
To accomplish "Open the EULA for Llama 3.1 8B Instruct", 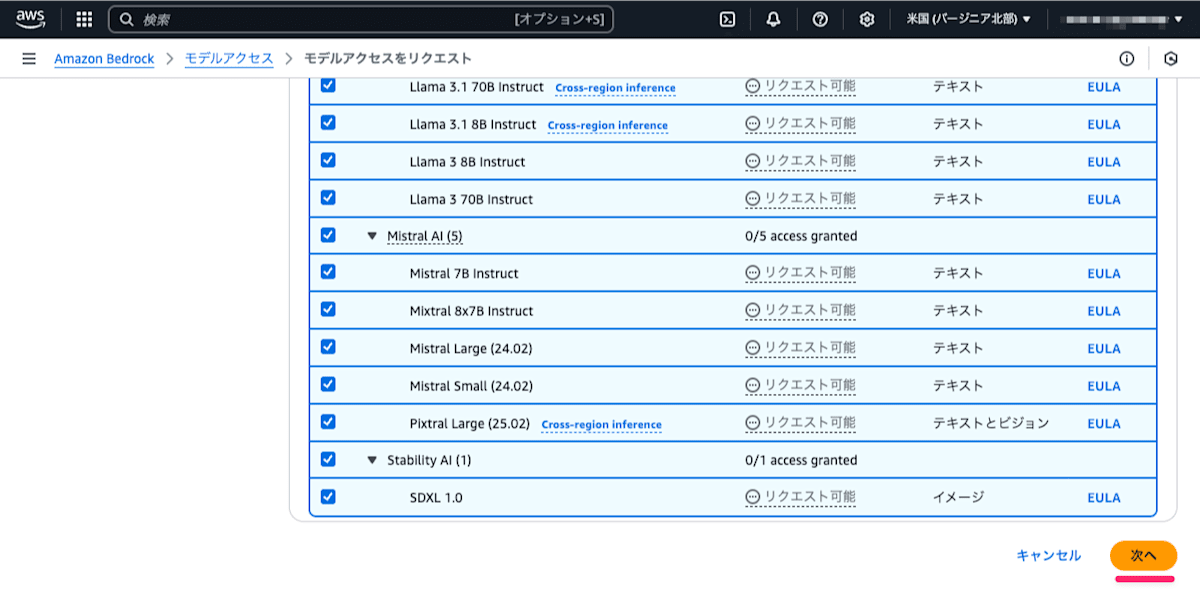I will click(x=1104, y=125).
